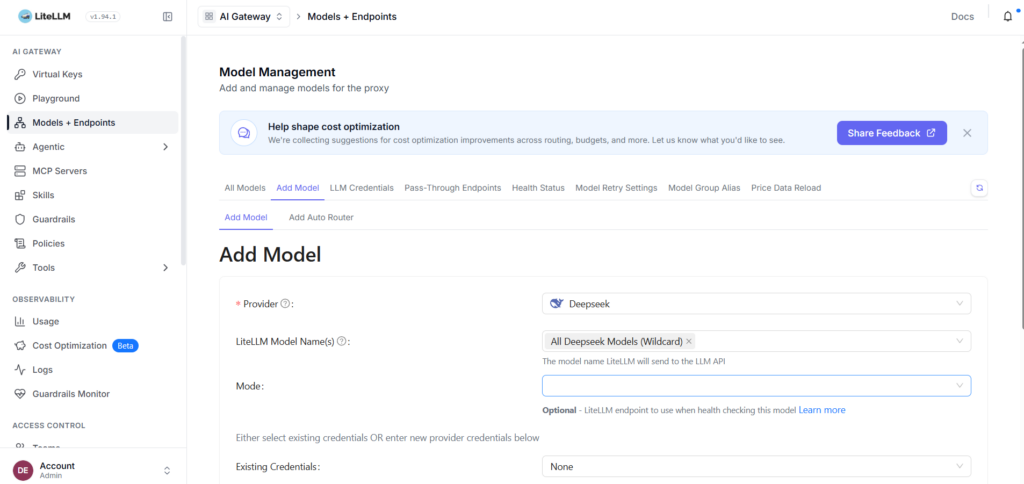Open Playground in the sidebar
The height and width of the screenshot is (484, 1024).
pos(93,99)
